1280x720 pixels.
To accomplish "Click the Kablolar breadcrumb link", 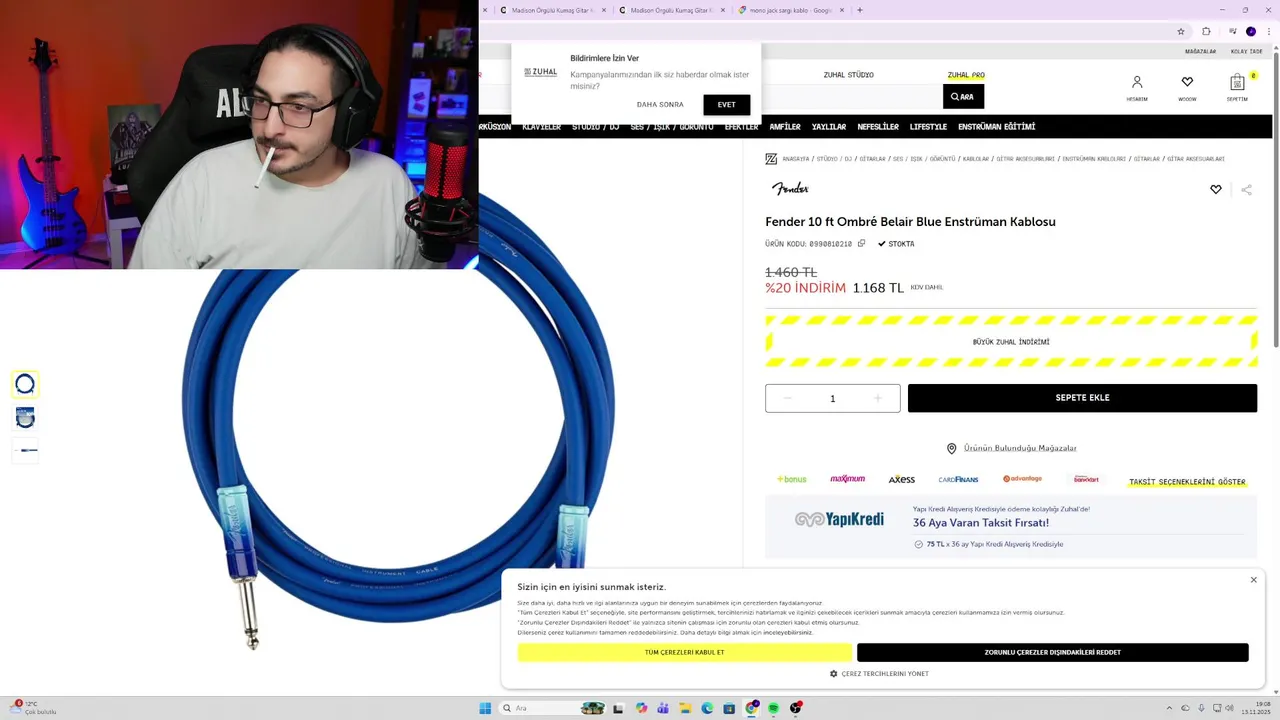I will pyautogui.click(x=975, y=159).
